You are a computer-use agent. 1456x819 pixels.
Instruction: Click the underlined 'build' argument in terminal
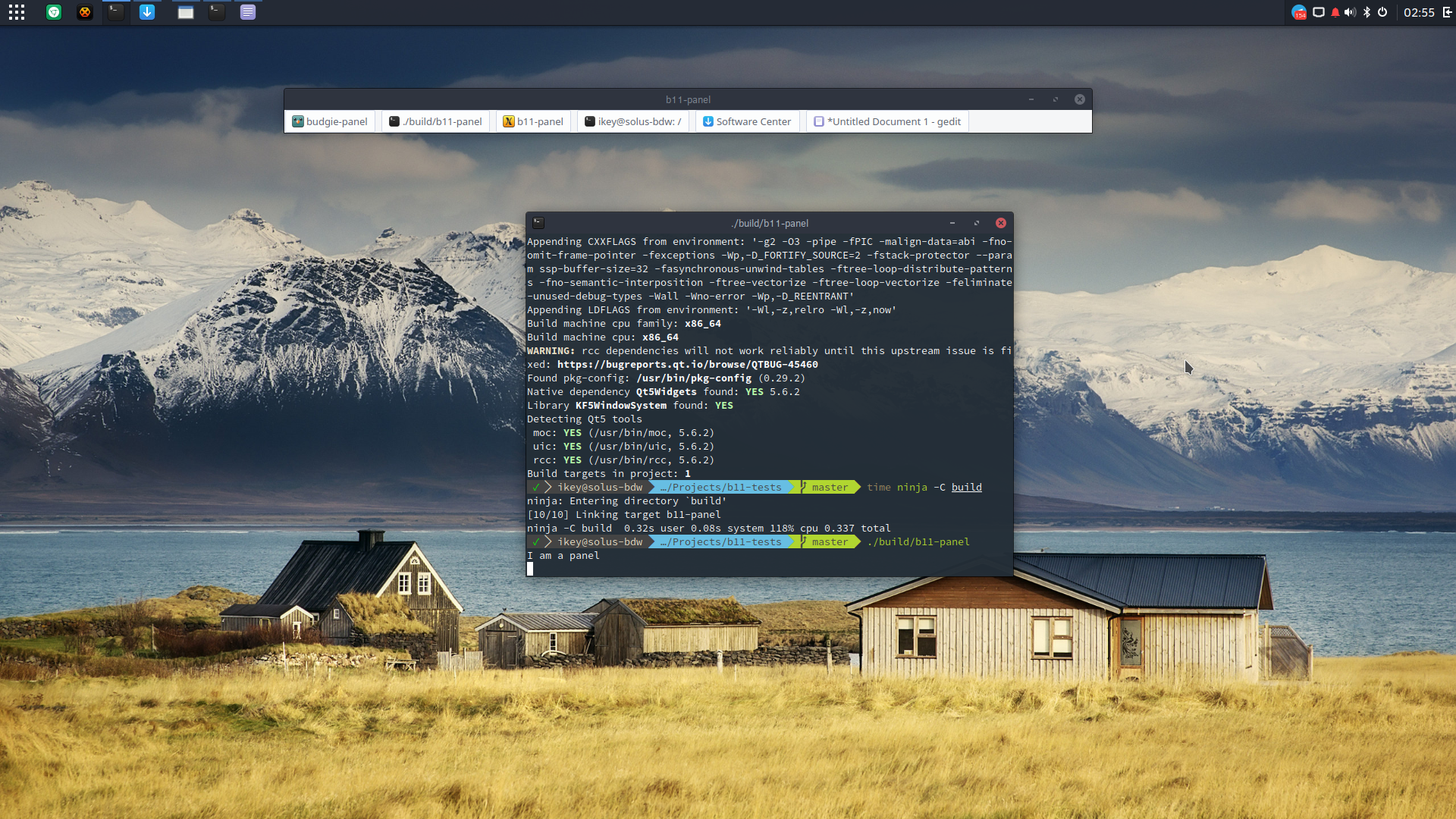[967, 488]
